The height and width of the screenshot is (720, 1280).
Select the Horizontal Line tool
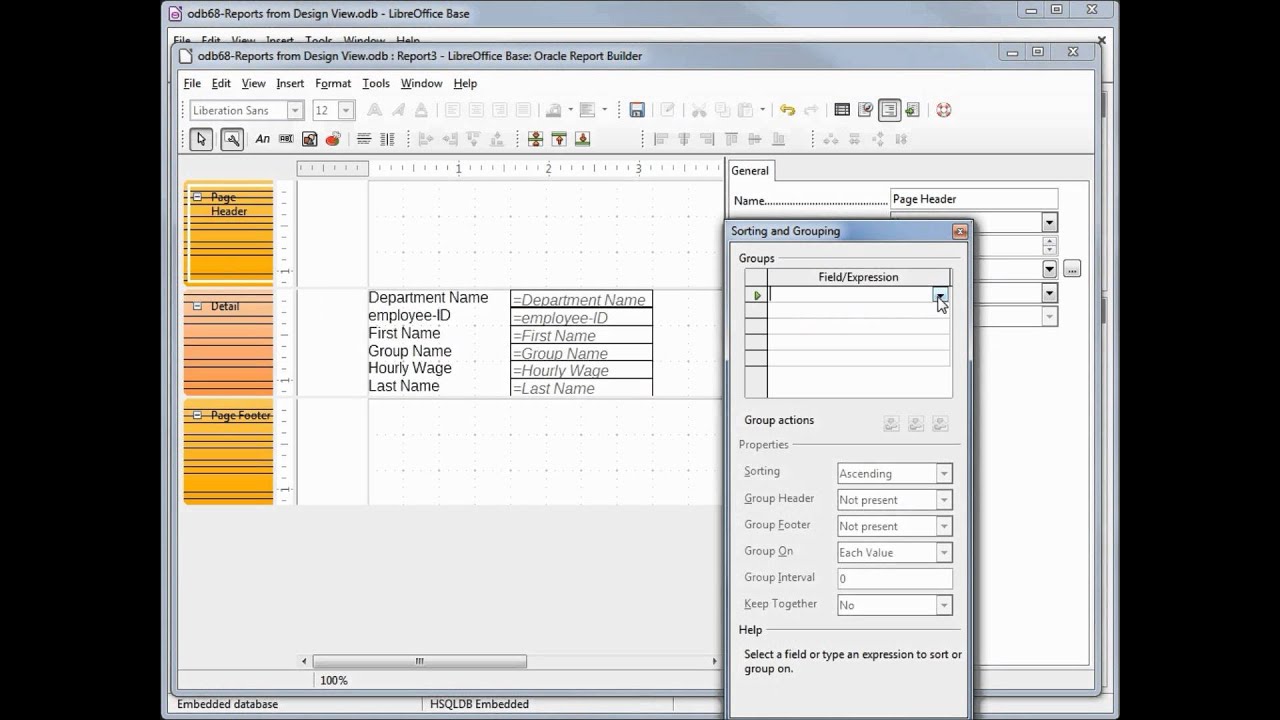pos(364,139)
